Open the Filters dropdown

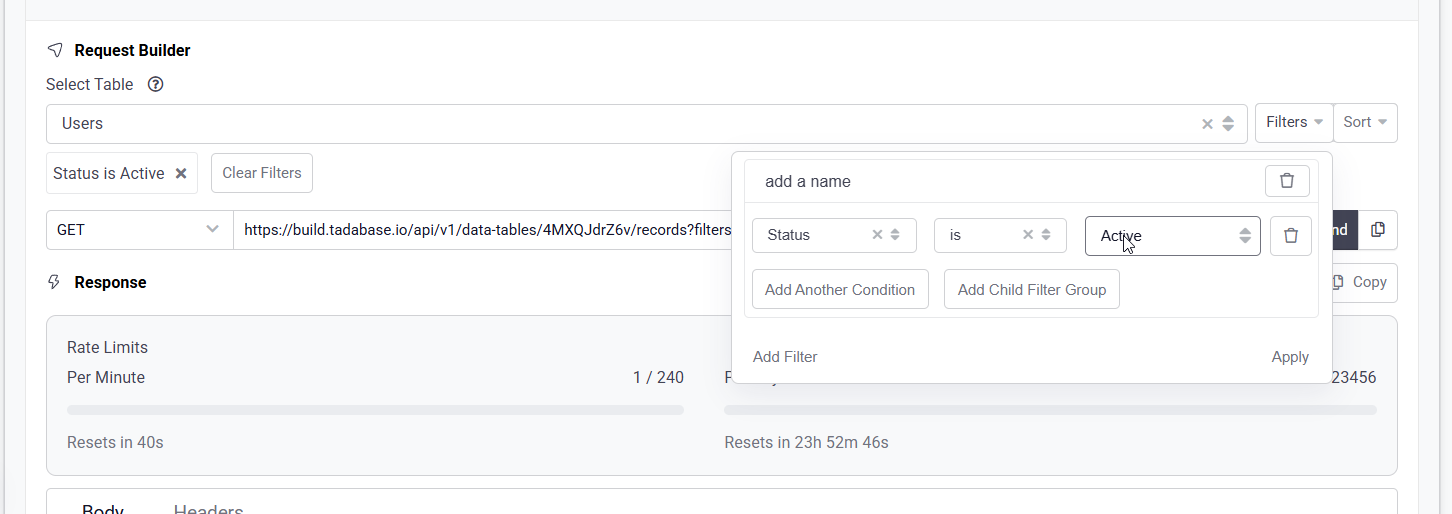(x=1293, y=123)
